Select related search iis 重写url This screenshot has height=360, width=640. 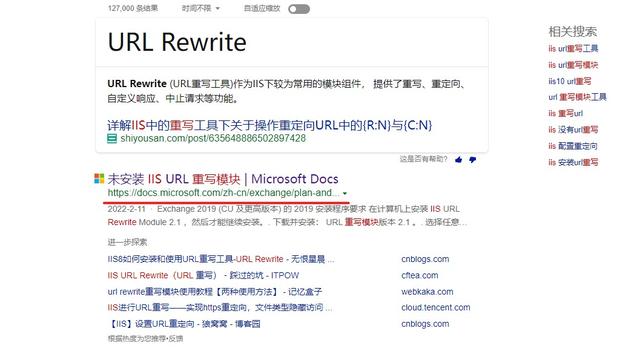tap(565, 113)
